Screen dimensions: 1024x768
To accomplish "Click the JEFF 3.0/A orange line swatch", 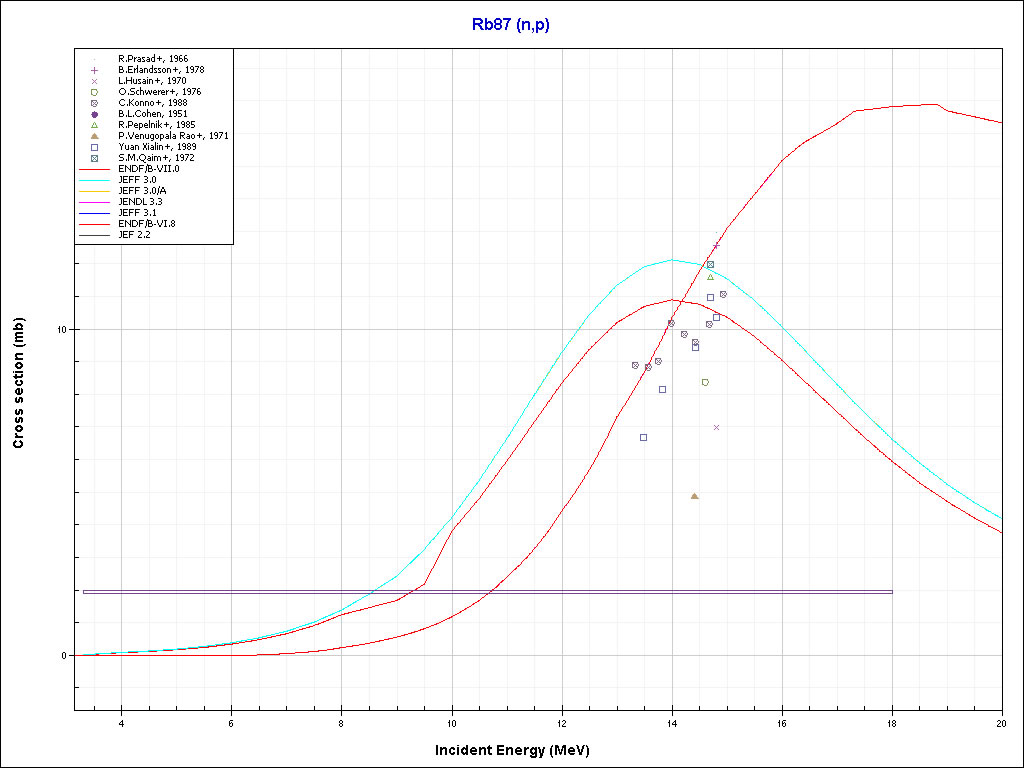I will coord(95,191).
